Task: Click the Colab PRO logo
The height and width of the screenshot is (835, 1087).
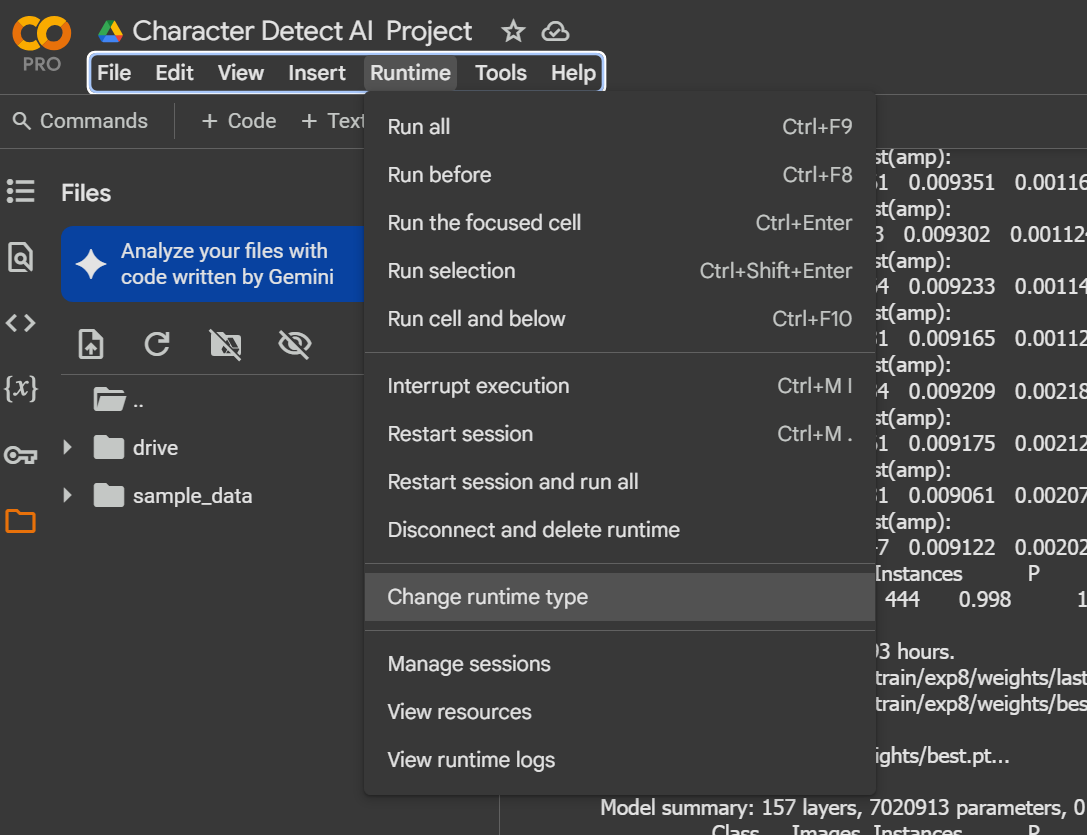Action: [x=42, y=42]
